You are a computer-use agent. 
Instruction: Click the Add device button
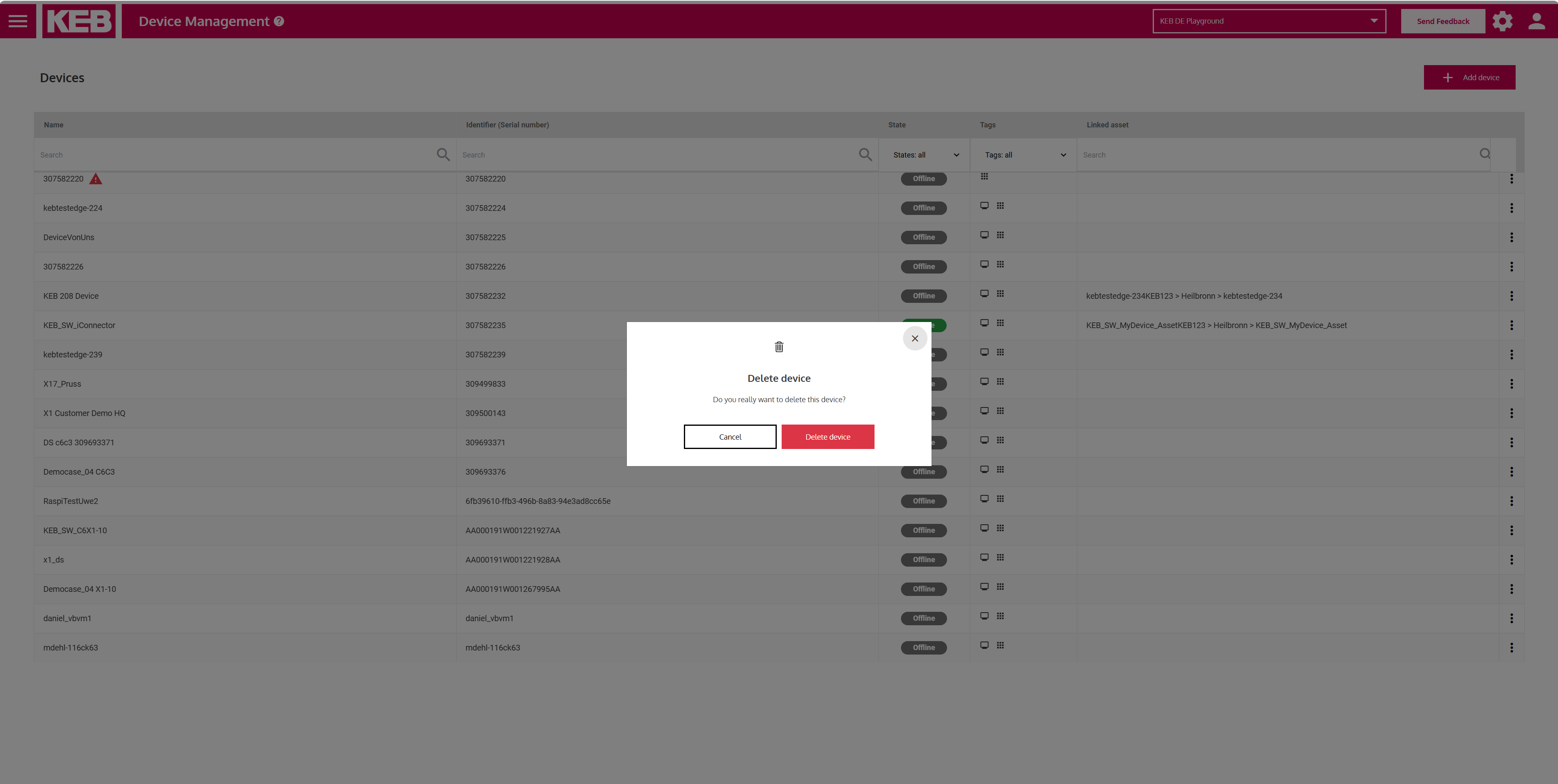pyautogui.click(x=1469, y=77)
